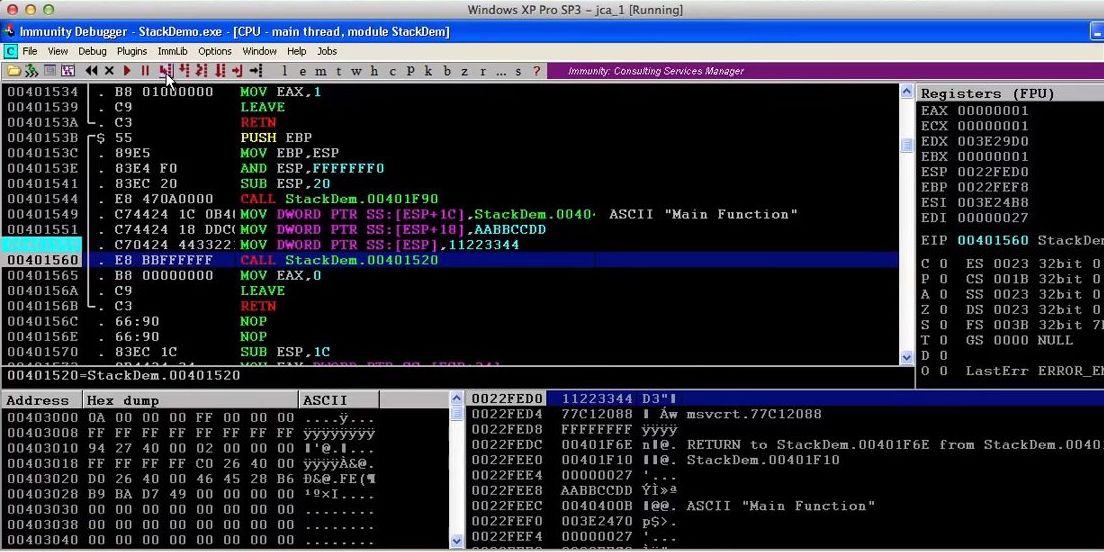
Task: Click the third toolbar icon, gray window
Action: 49,70
